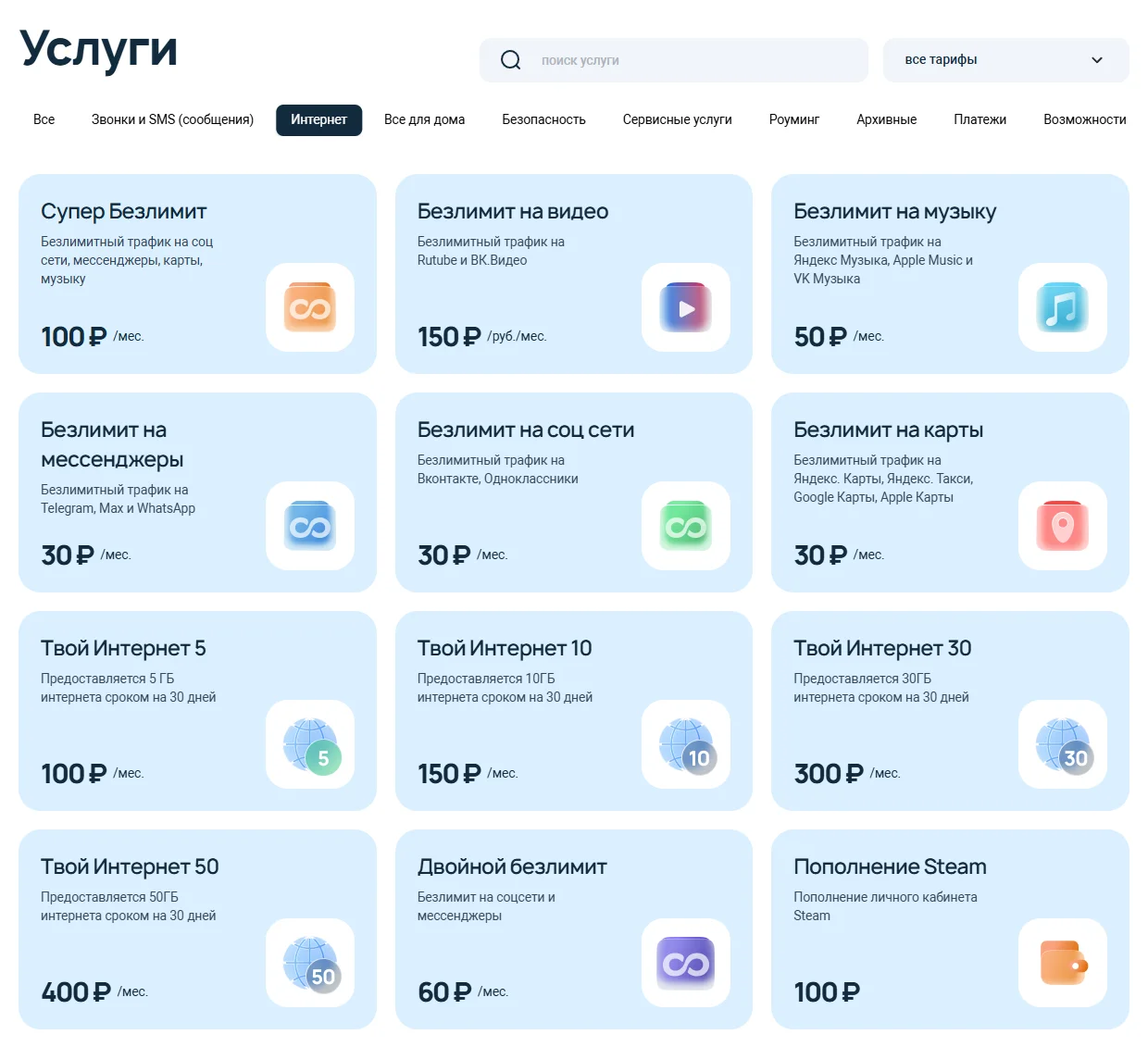1148x1047 pixels.
Task: Click the play icon on Безлимит на видео
Action: coord(686,307)
